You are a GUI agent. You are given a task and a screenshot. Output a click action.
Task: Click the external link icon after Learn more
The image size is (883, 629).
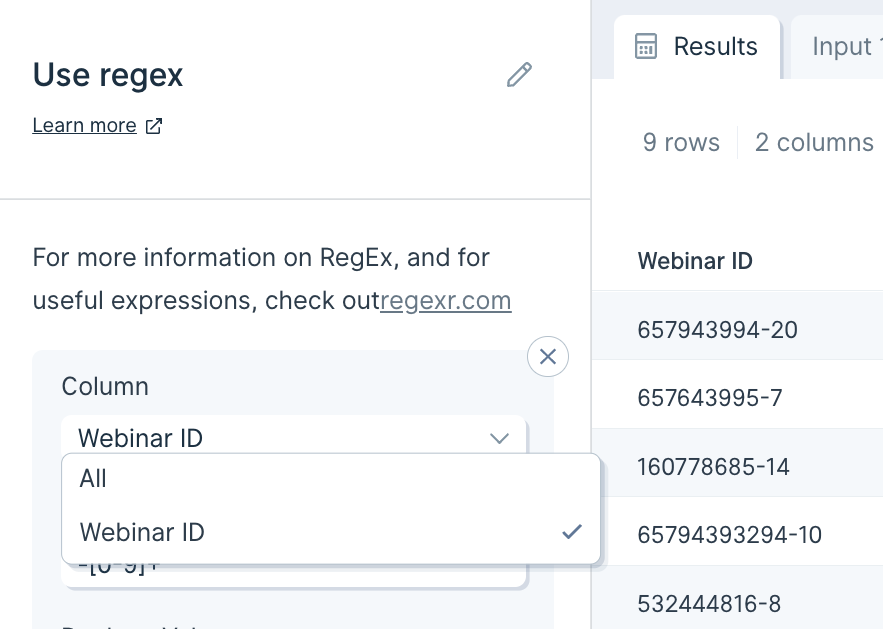154,126
